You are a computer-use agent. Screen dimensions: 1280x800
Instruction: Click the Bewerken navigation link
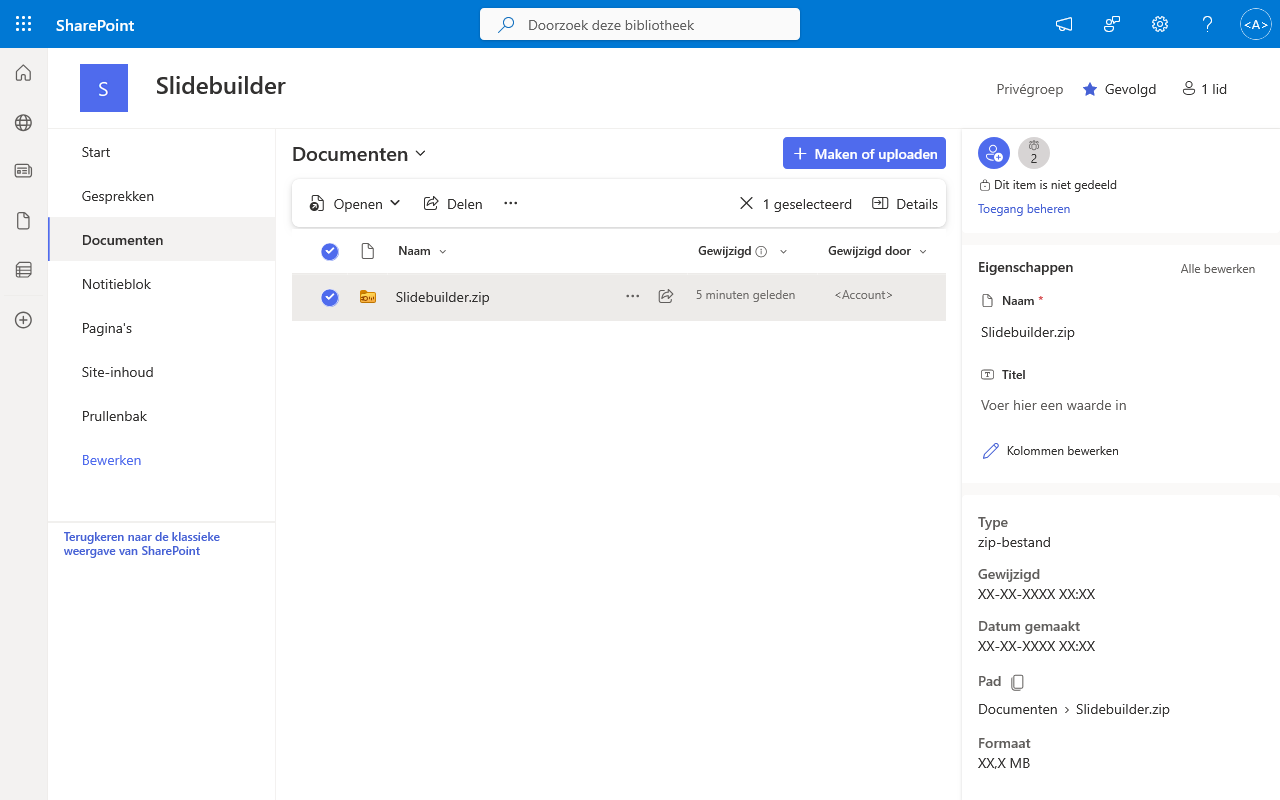(111, 460)
